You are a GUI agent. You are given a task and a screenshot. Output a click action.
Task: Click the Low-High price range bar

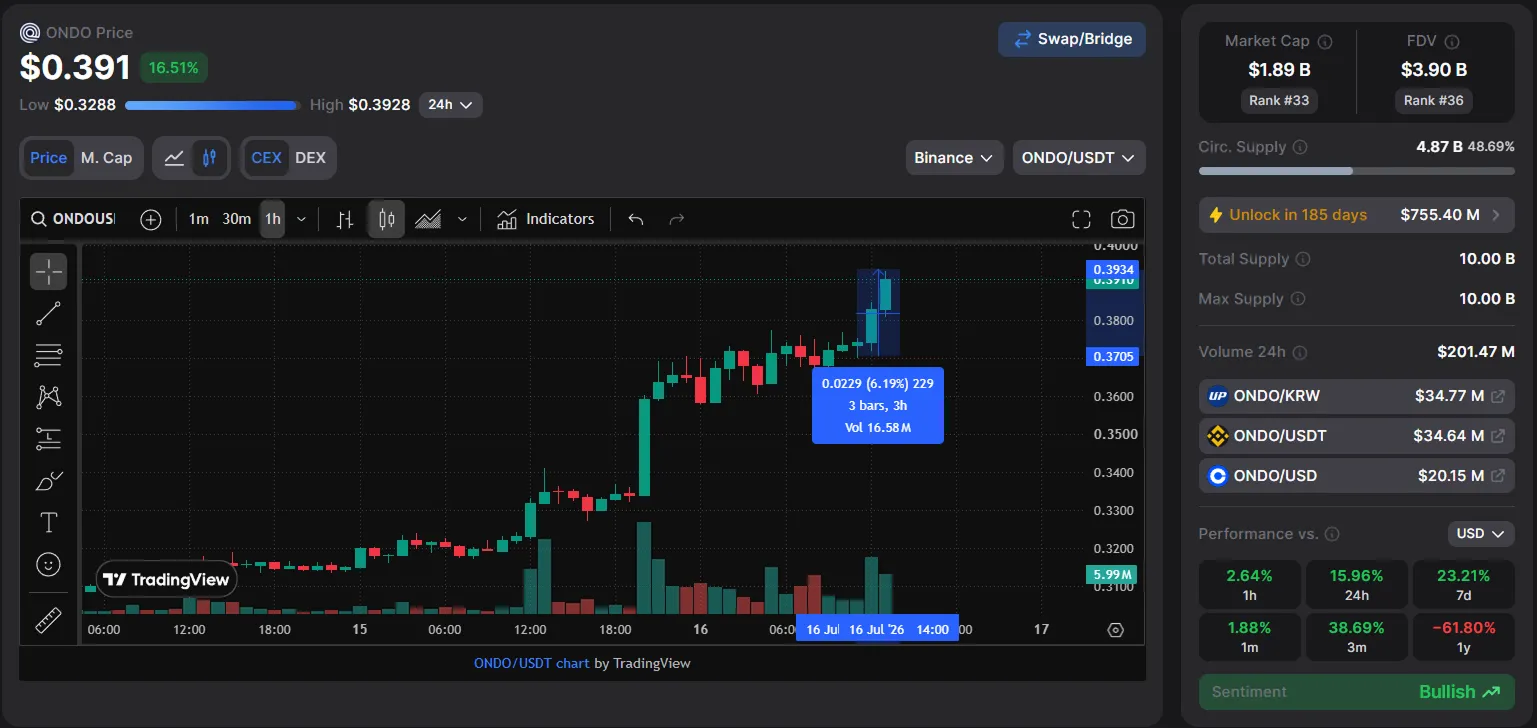pyautogui.click(x=212, y=105)
